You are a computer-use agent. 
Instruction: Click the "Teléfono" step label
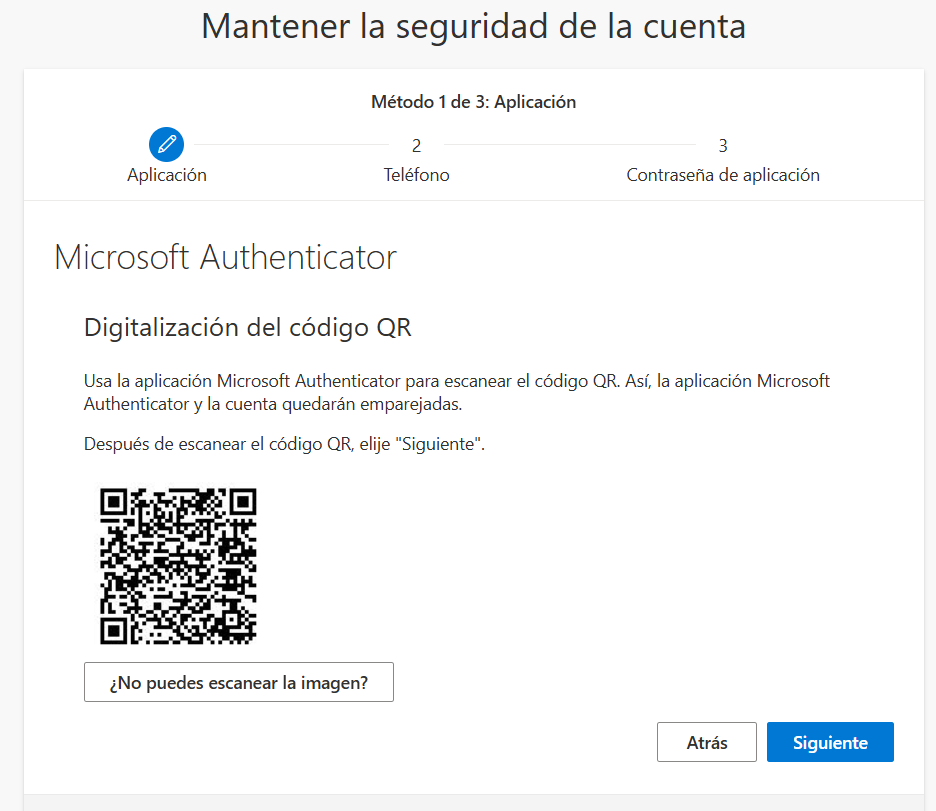click(x=416, y=175)
